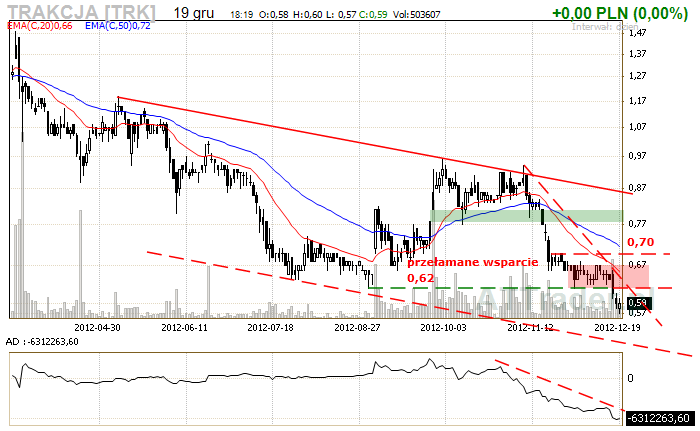Screen dimensions: 700x431
Task: Click the 'przełamane wsparcie' annotation text
Action: tap(473, 263)
